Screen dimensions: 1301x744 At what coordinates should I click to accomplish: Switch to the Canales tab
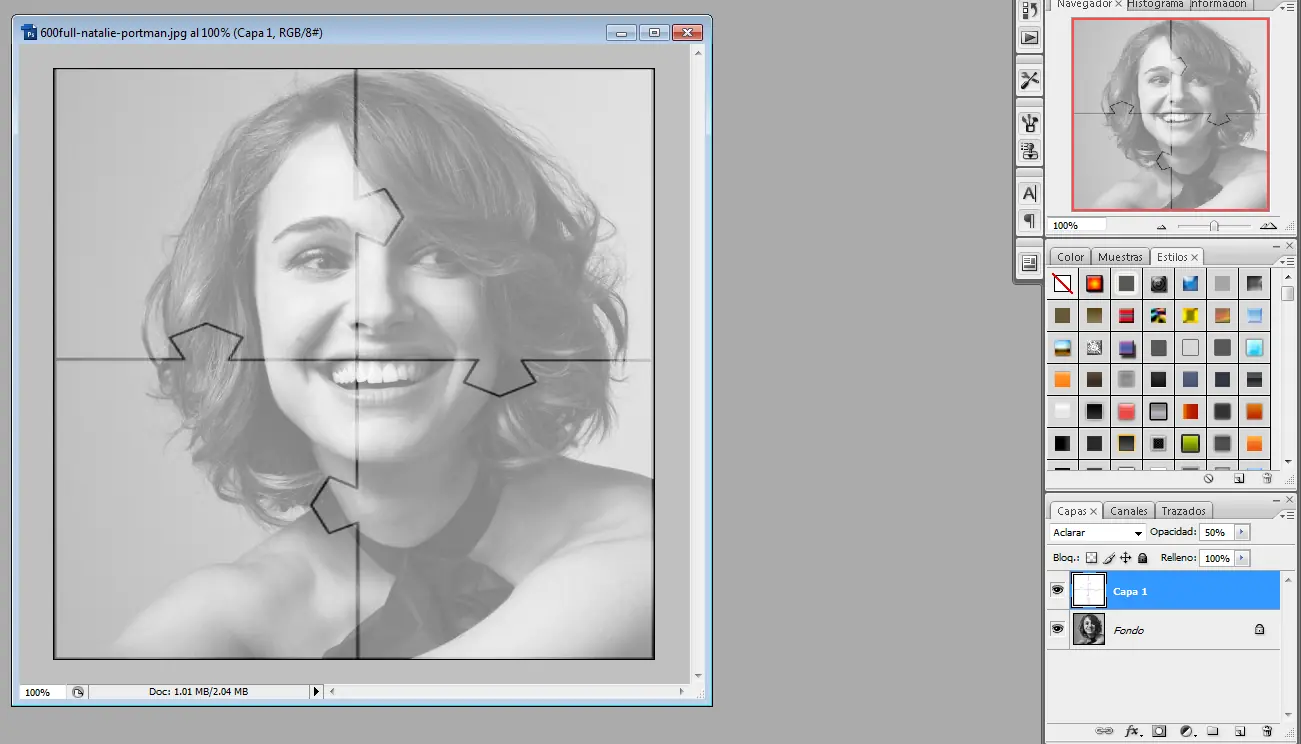pyautogui.click(x=1129, y=511)
